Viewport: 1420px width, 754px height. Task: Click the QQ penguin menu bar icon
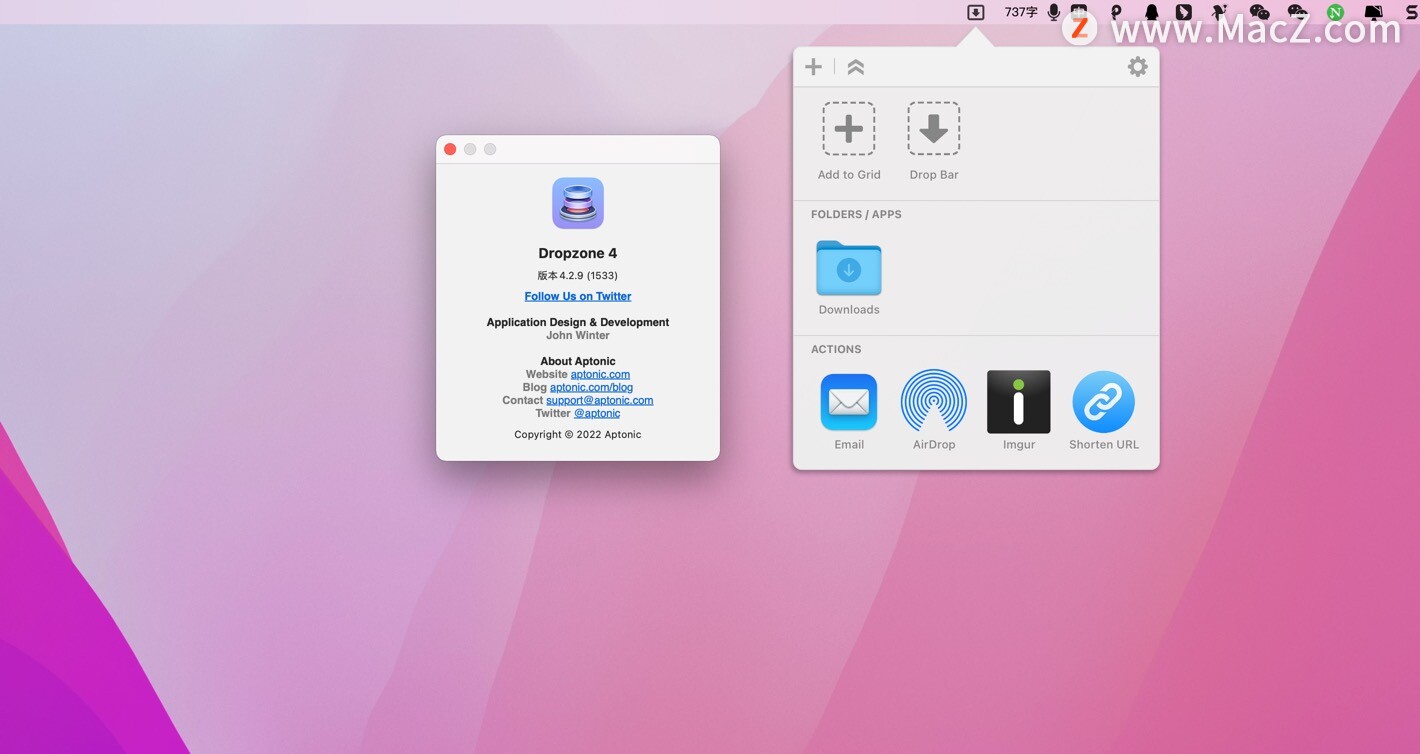click(1152, 12)
